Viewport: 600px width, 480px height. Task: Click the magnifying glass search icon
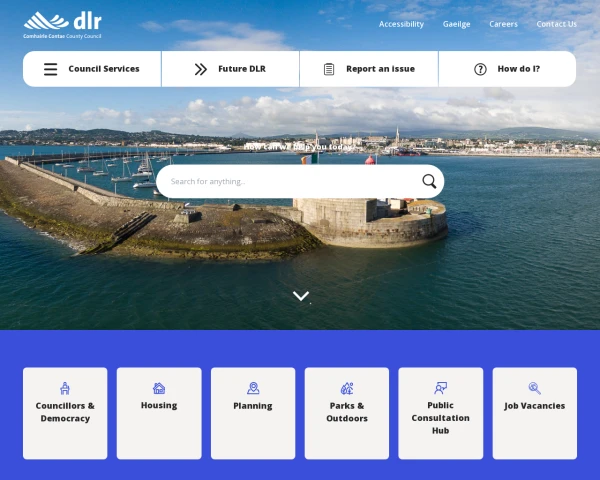coord(429,181)
